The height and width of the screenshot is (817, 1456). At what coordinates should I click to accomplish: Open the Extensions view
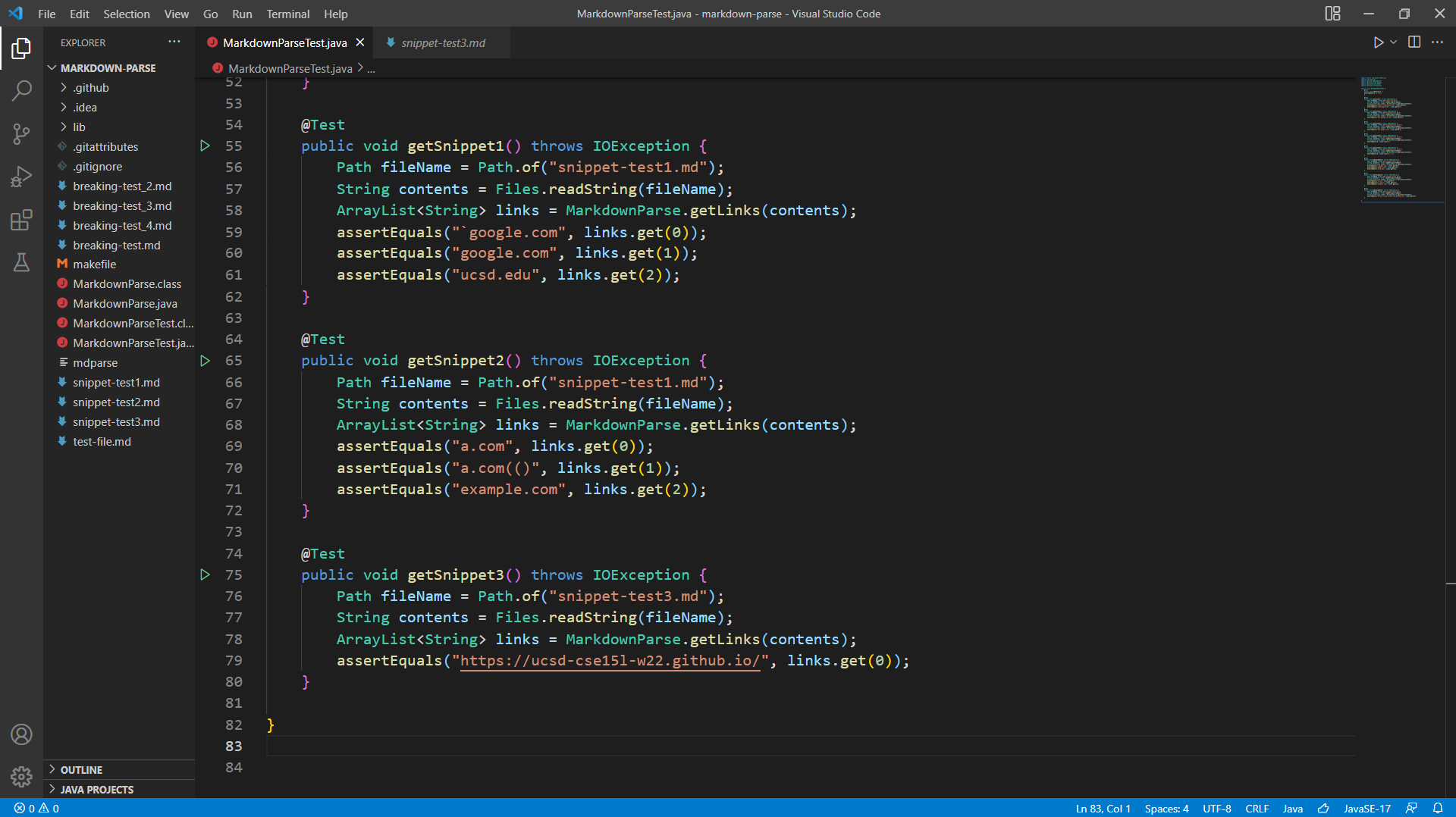21,221
